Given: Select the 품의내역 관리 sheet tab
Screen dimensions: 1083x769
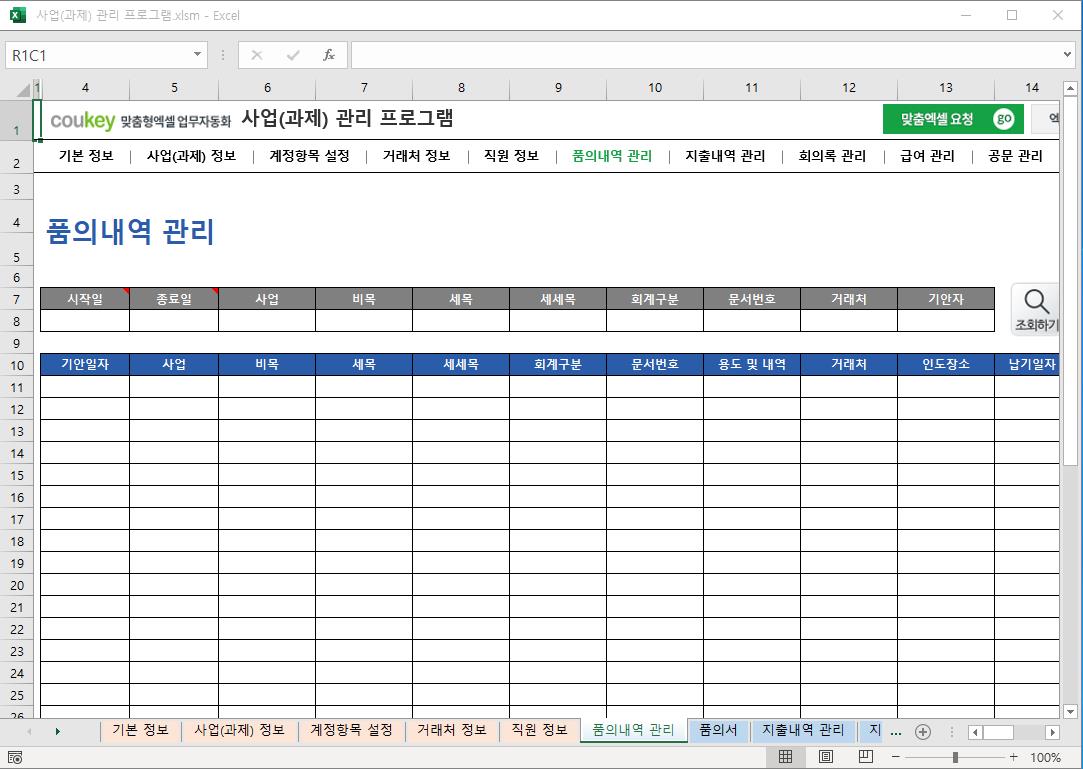Looking at the screenshot, I should (633, 730).
